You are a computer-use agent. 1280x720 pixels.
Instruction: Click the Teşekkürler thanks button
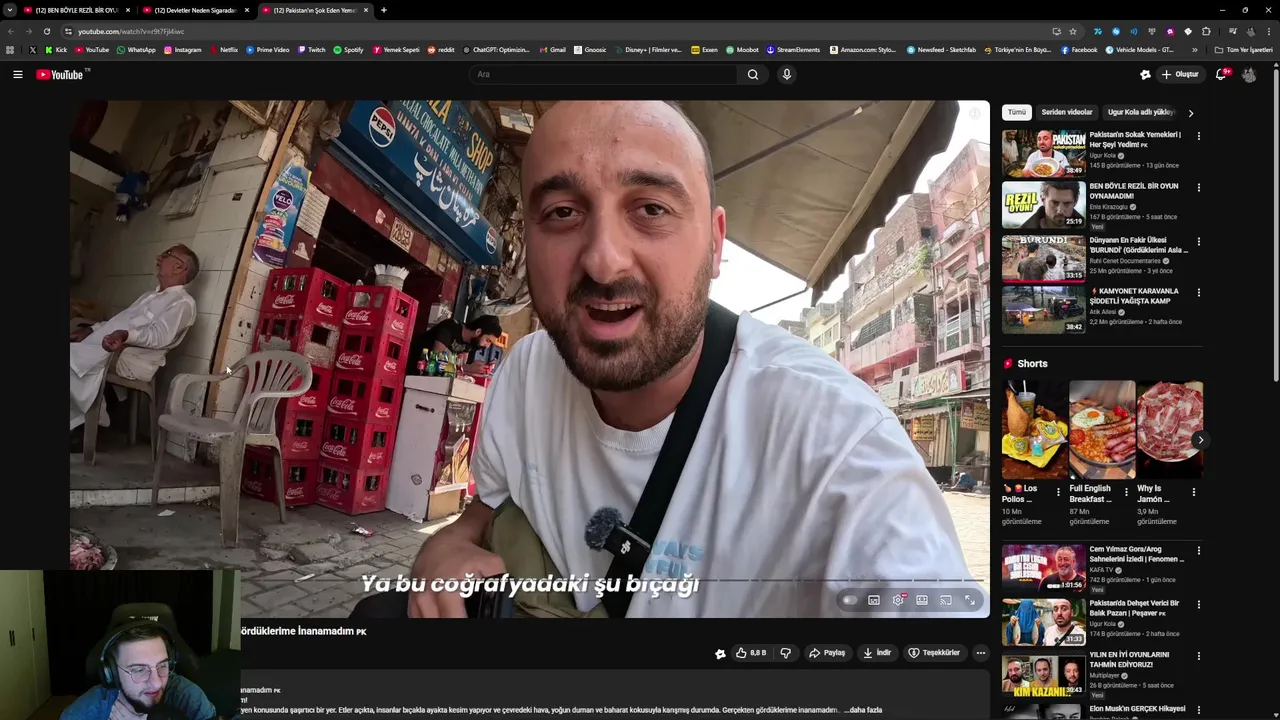tap(934, 653)
